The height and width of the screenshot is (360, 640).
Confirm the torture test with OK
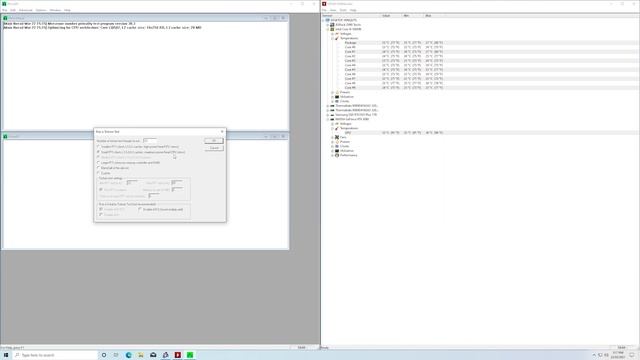coord(213,140)
